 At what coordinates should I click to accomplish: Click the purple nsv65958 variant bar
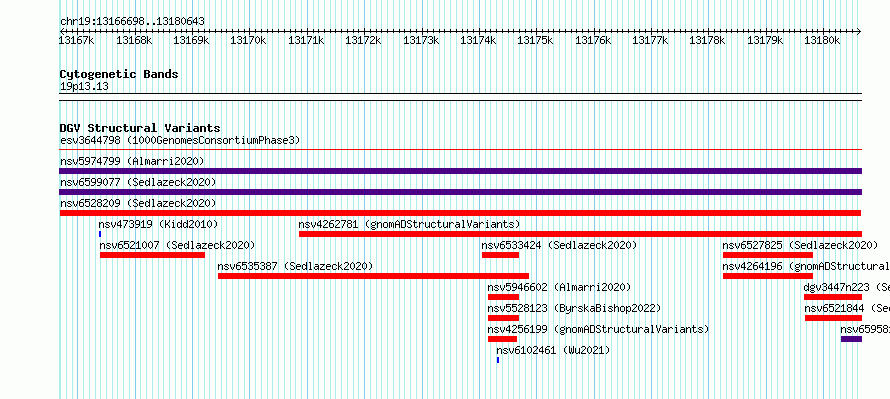point(851,339)
